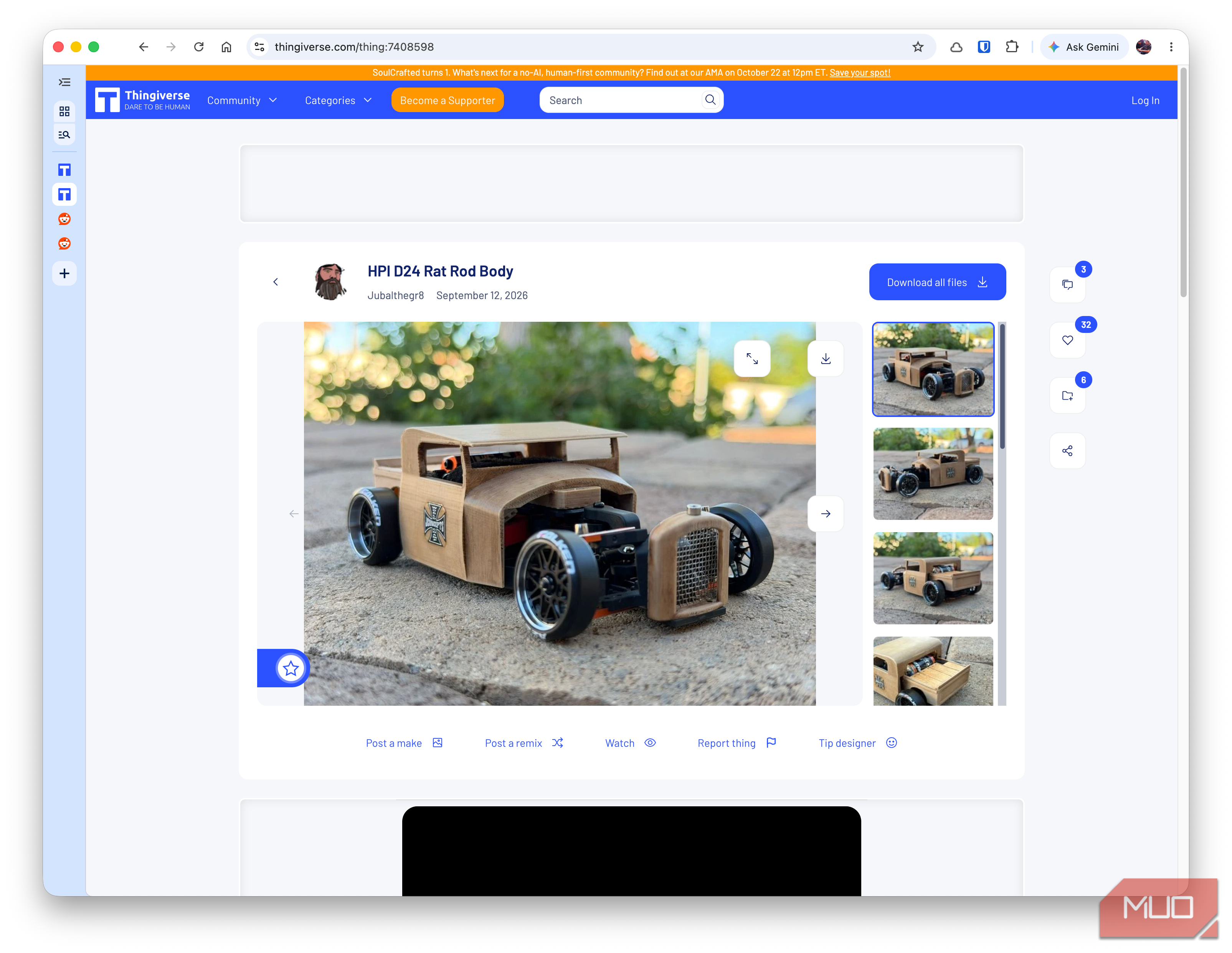The image size is (1232, 953).
Task: Switch to the first Reddit sidebar tab
Action: coord(64,219)
